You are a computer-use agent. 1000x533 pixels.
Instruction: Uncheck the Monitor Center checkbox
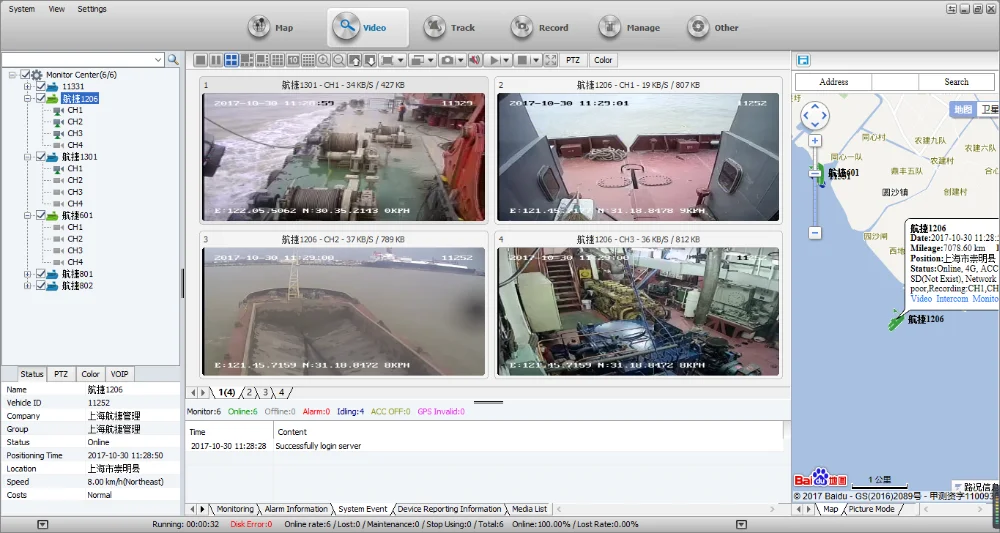[x=26, y=75]
